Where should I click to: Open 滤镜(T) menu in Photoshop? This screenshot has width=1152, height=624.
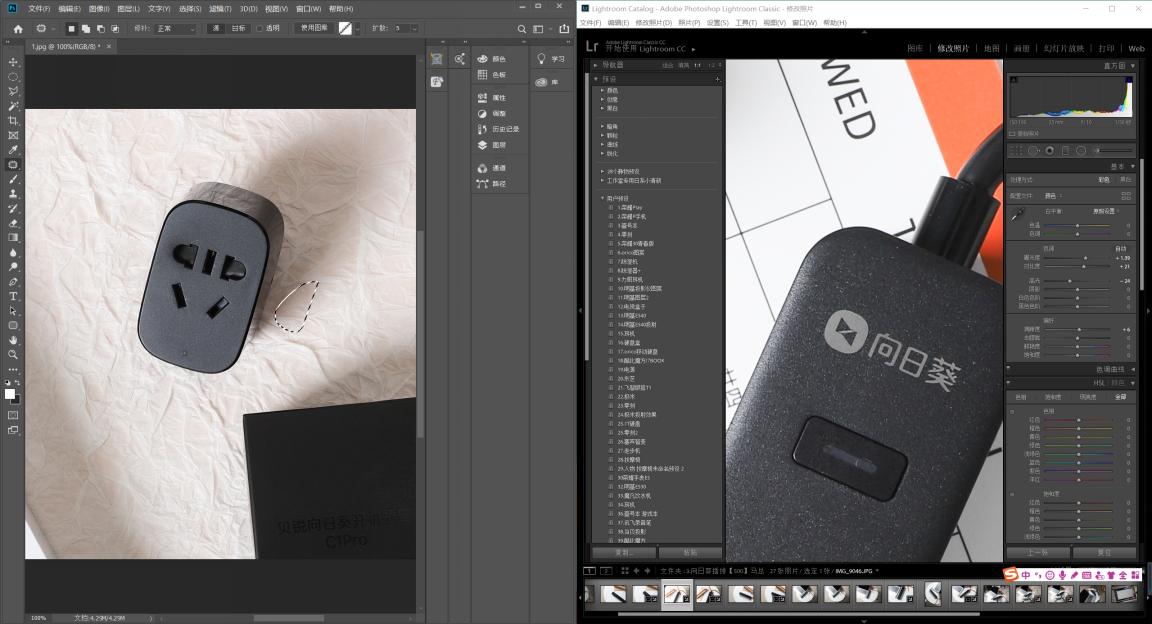220,8
